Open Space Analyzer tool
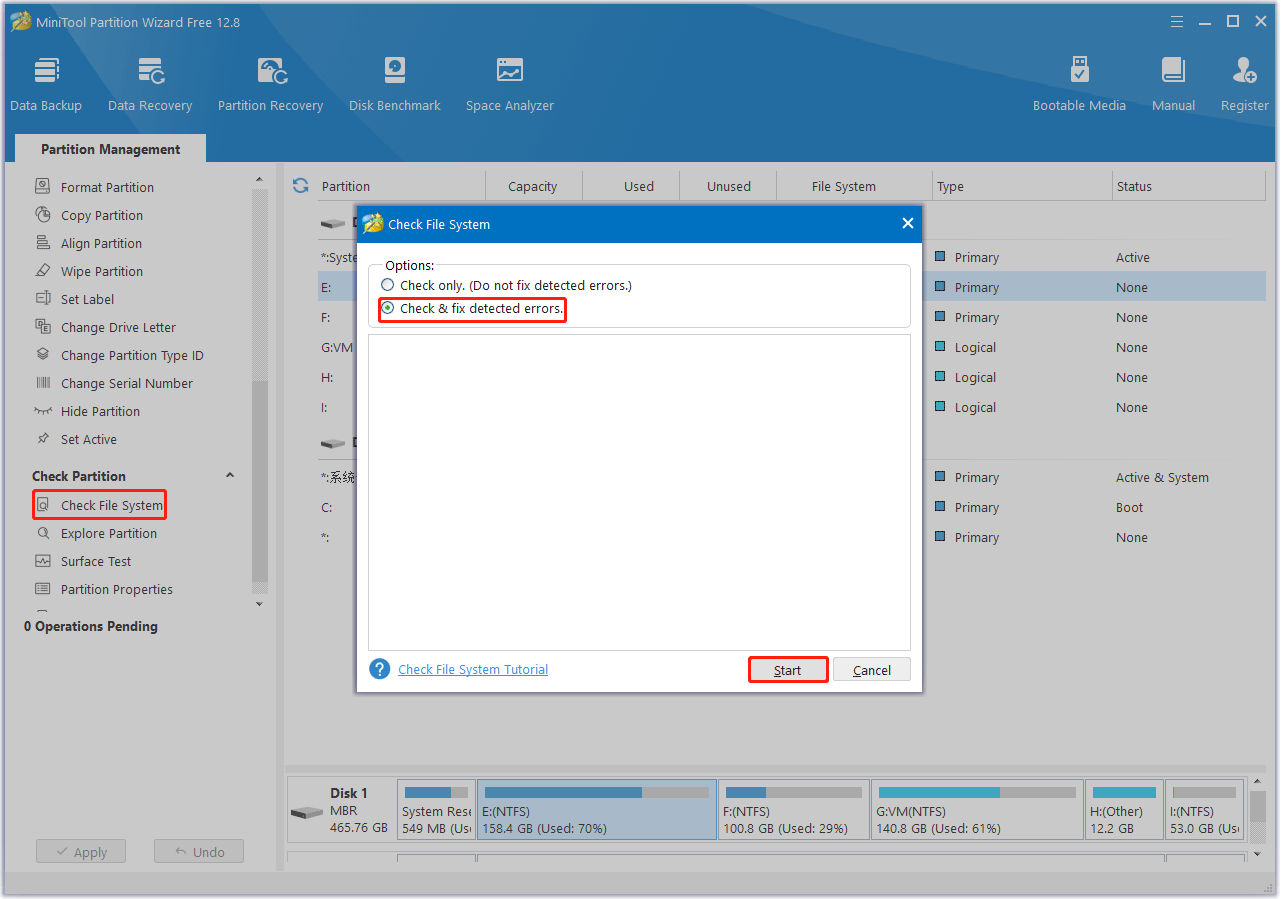The image size is (1281, 899). [x=510, y=84]
